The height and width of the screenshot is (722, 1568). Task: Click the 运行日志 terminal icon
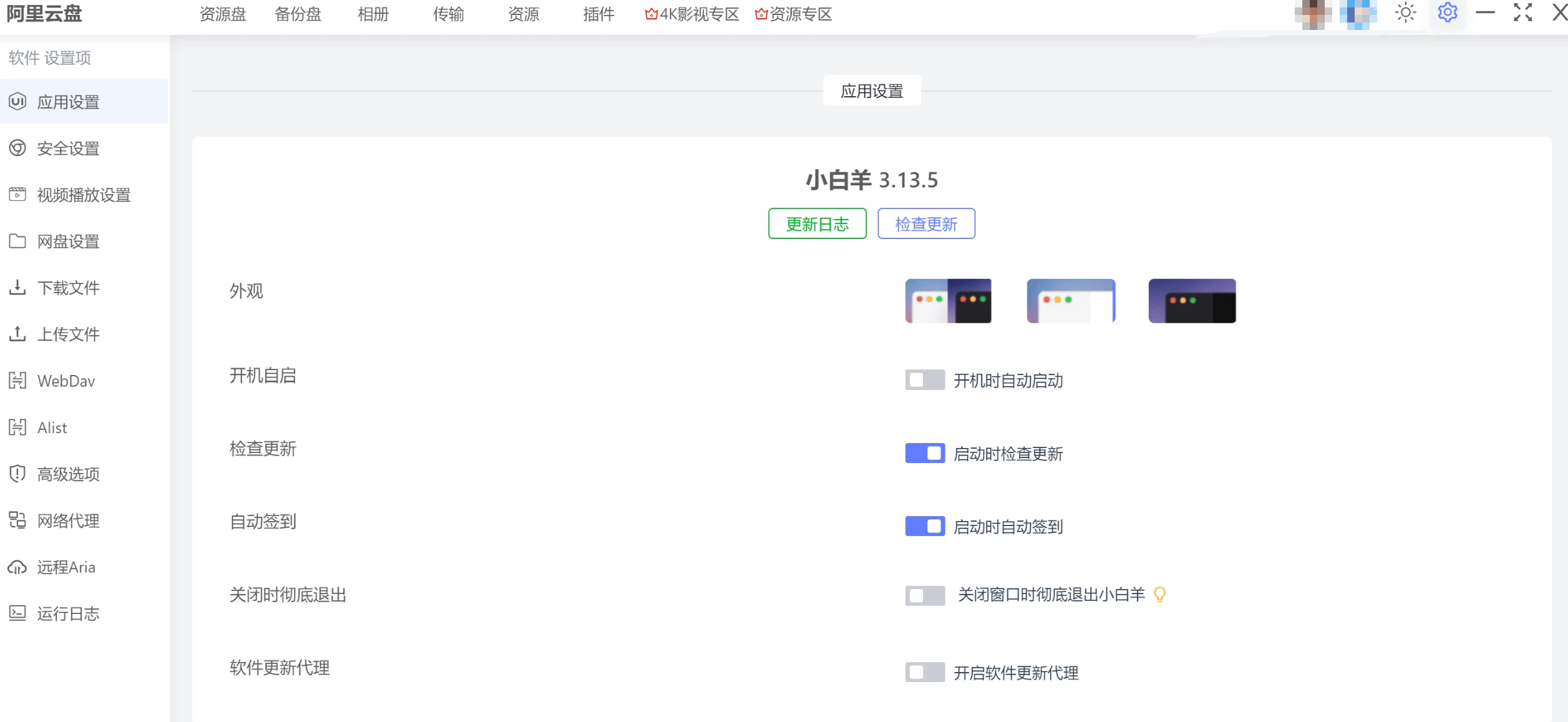17,613
